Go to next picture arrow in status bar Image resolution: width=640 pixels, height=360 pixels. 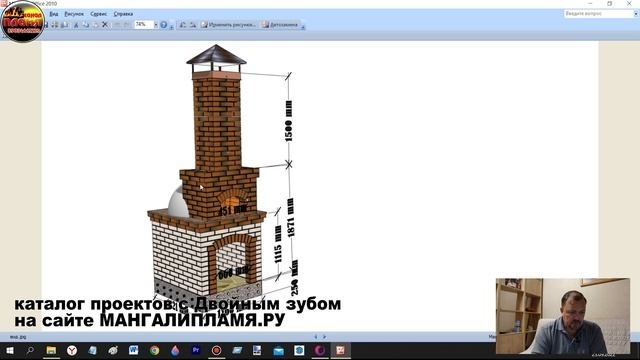324,337
